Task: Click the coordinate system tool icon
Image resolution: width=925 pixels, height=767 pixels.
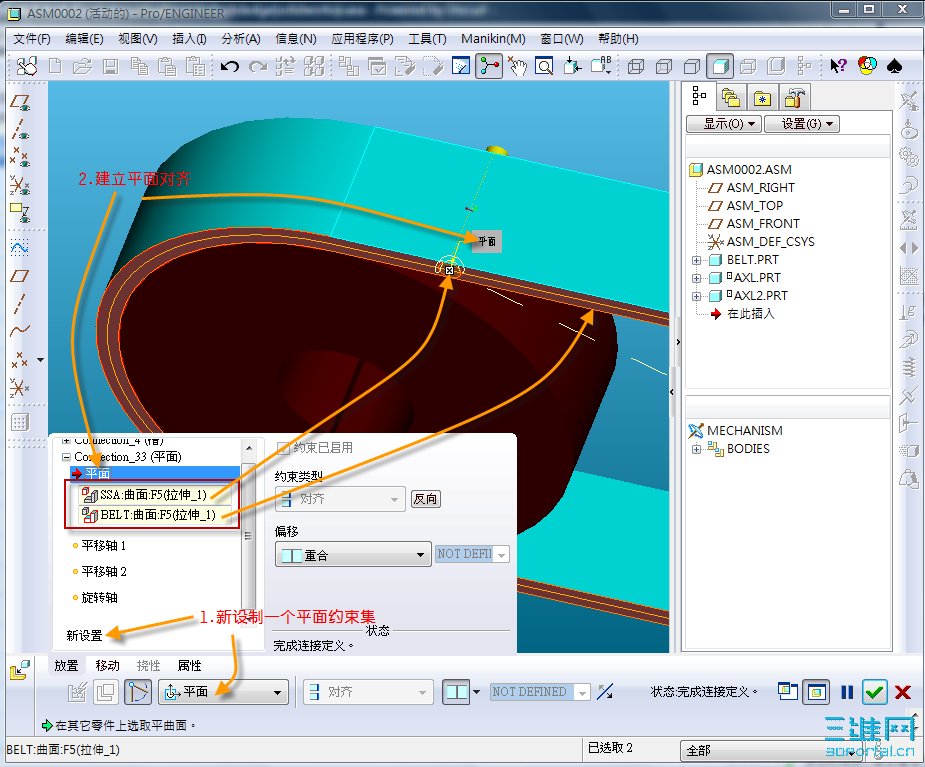Action: [20, 388]
